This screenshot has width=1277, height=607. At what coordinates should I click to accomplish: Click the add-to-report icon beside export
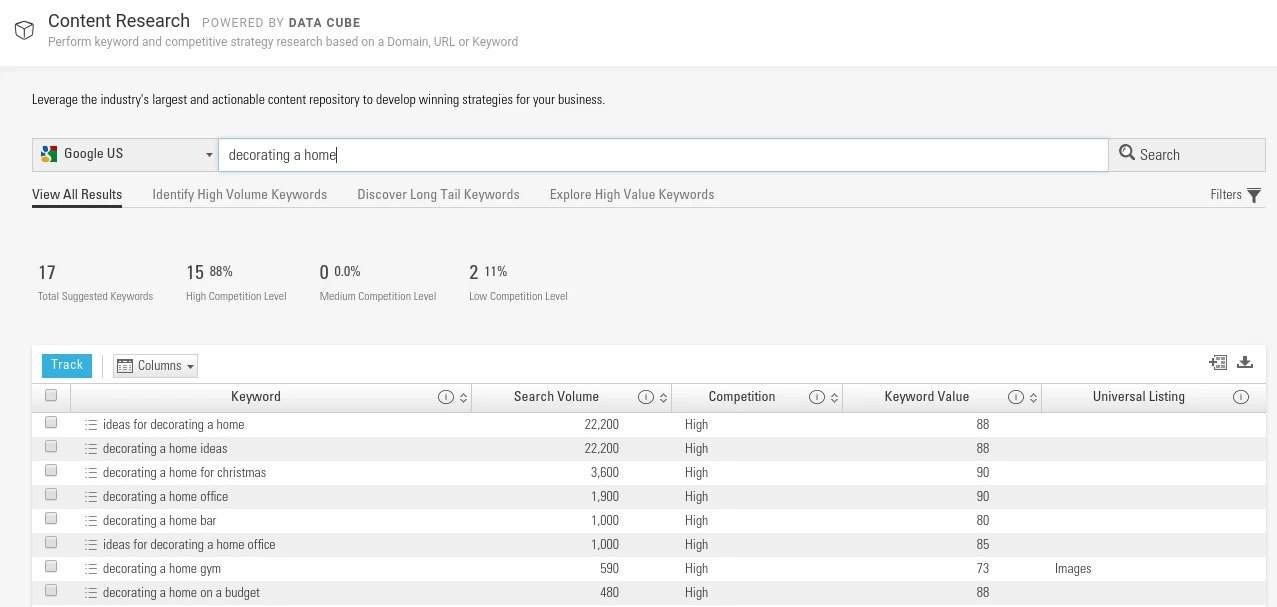[x=1218, y=362]
